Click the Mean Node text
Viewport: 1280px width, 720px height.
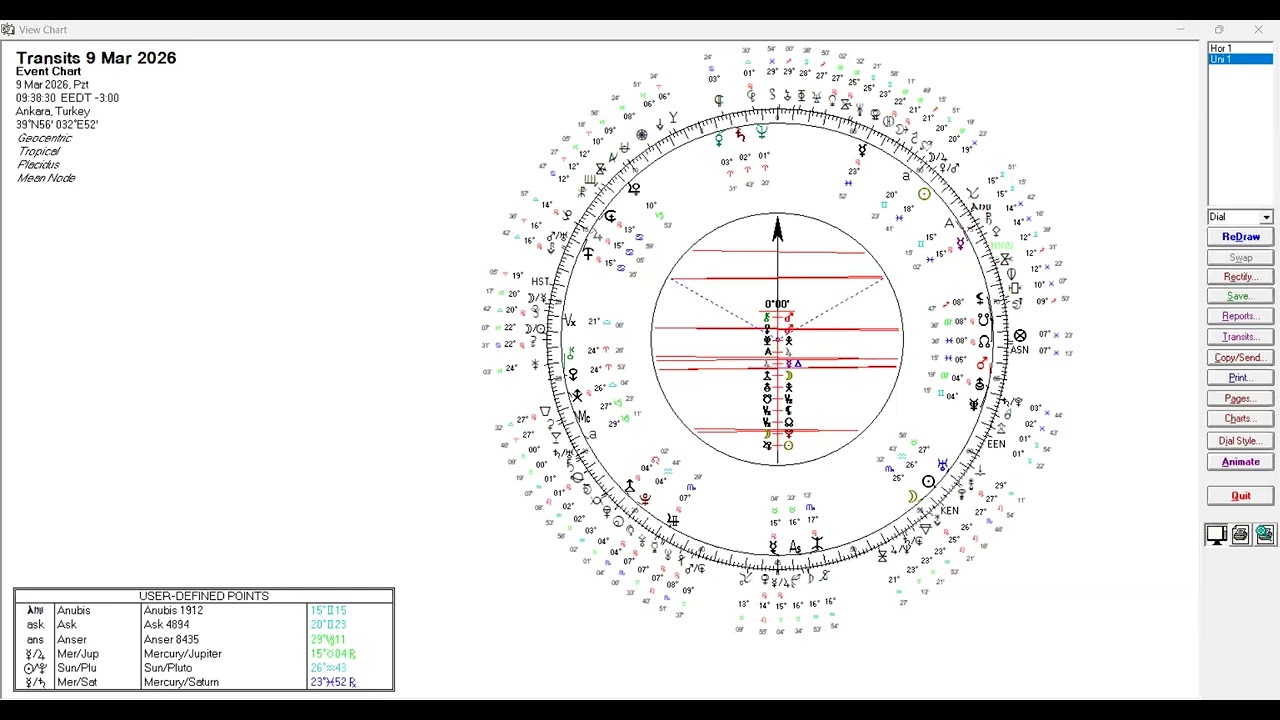[46, 178]
